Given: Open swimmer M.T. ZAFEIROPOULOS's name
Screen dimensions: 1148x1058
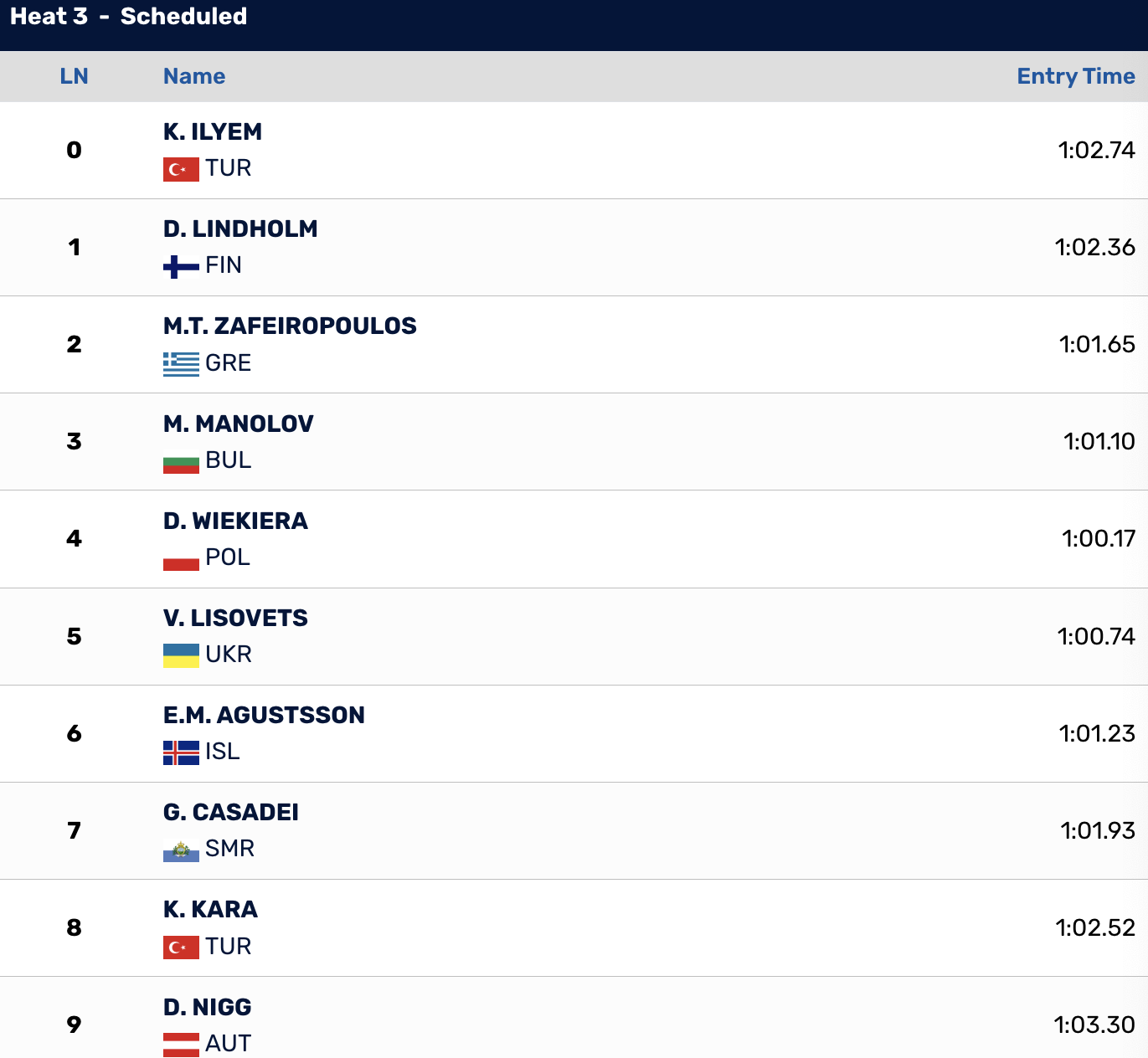Looking at the screenshot, I should point(290,326).
